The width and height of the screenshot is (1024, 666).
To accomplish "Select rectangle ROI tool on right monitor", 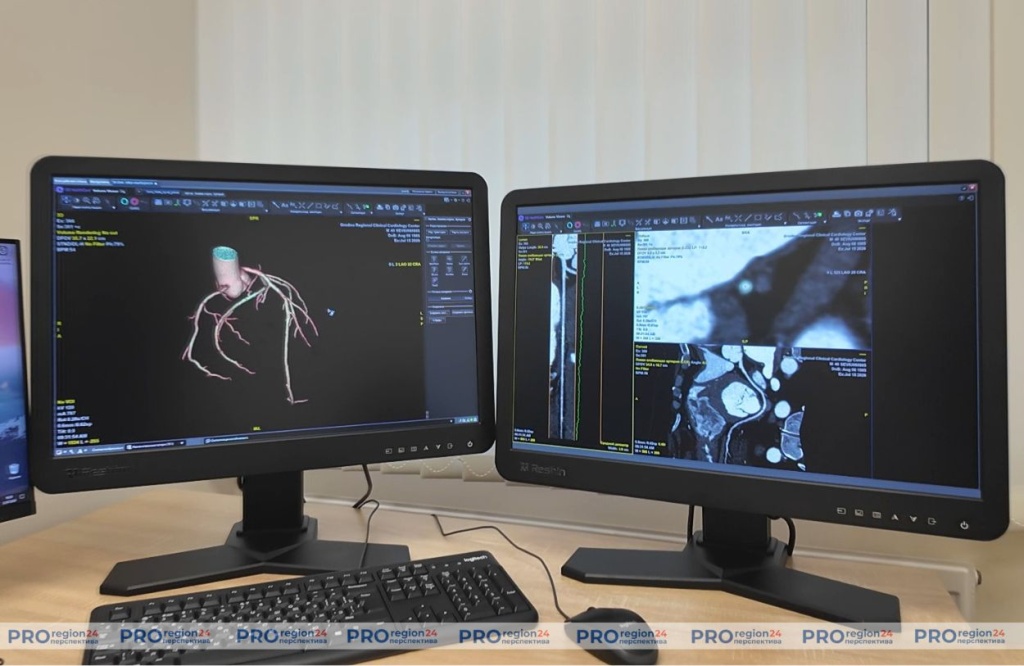I will [758, 218].
